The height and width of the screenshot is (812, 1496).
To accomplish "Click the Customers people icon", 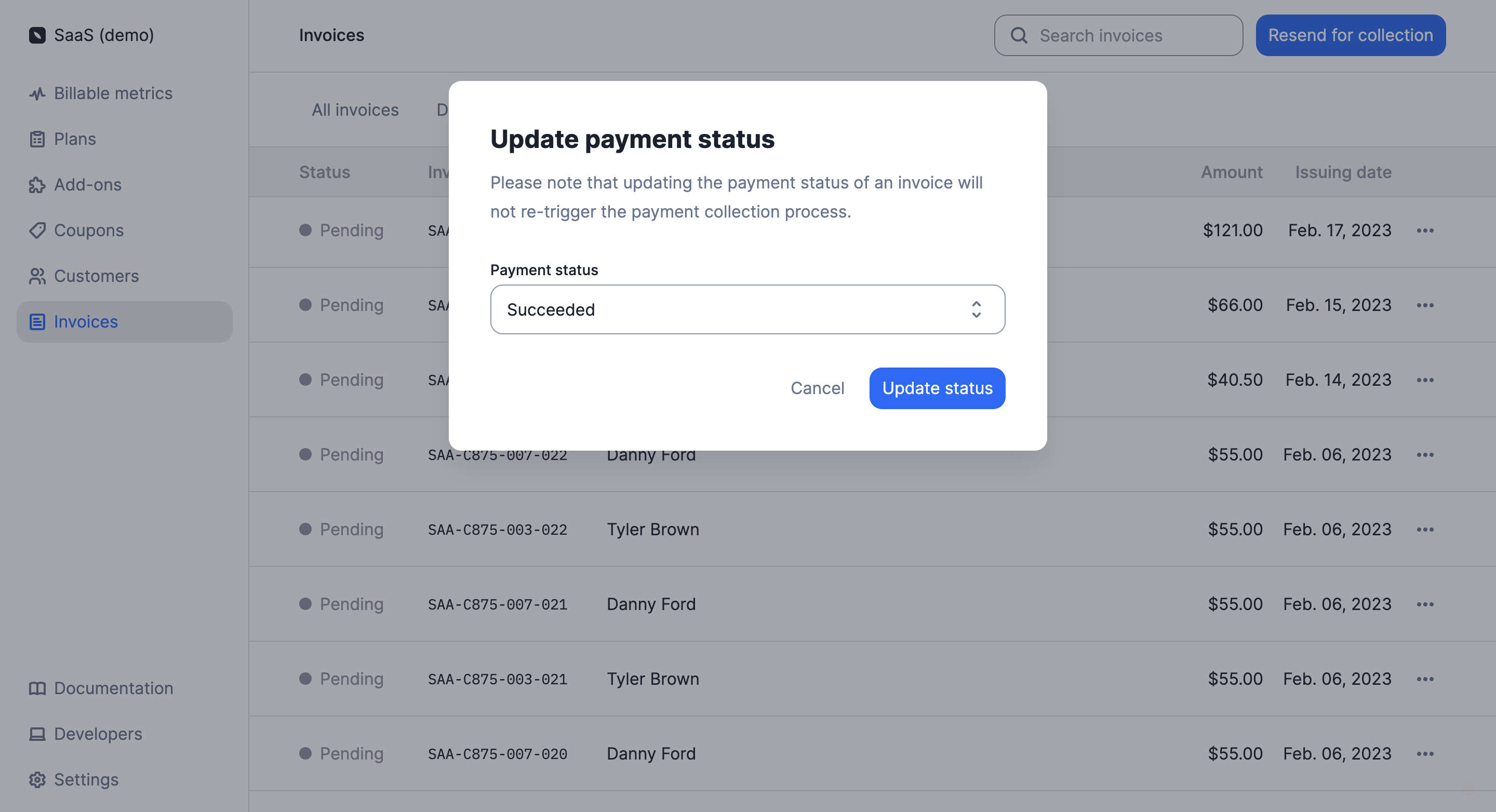I will 37,276.
